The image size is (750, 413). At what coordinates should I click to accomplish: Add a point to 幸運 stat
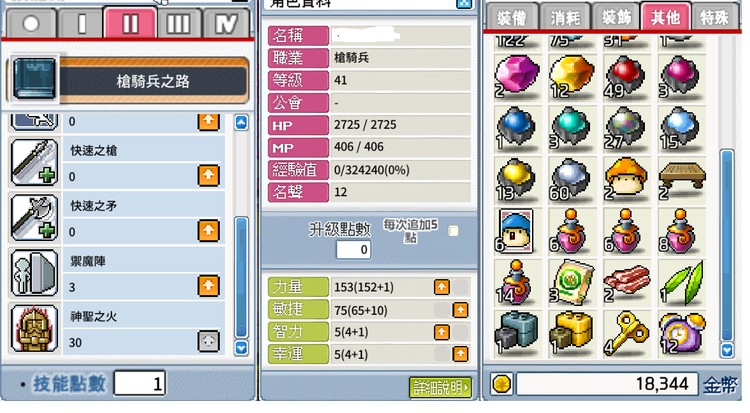460,354
